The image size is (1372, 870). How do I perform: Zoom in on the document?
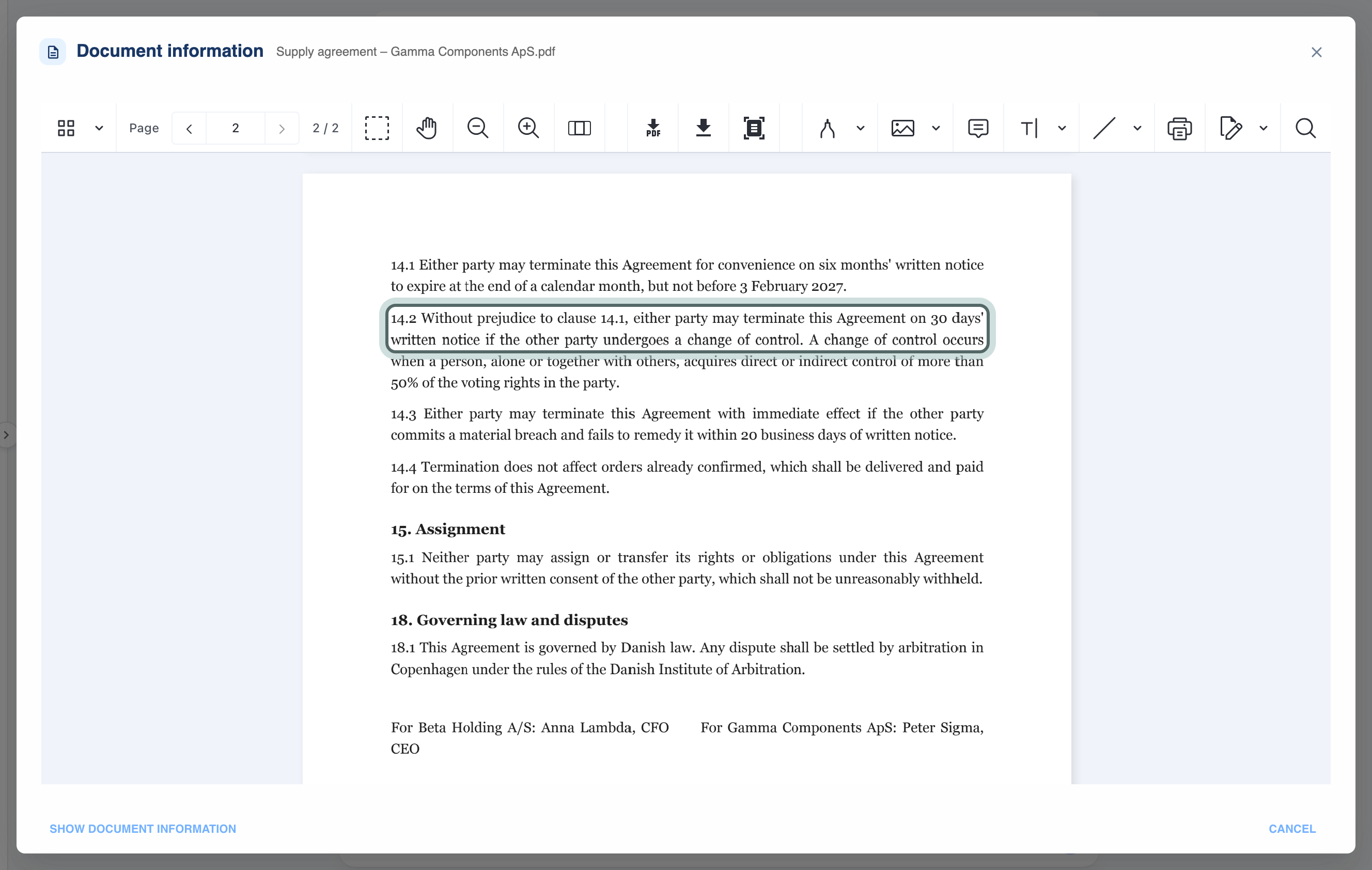point(528,128)
